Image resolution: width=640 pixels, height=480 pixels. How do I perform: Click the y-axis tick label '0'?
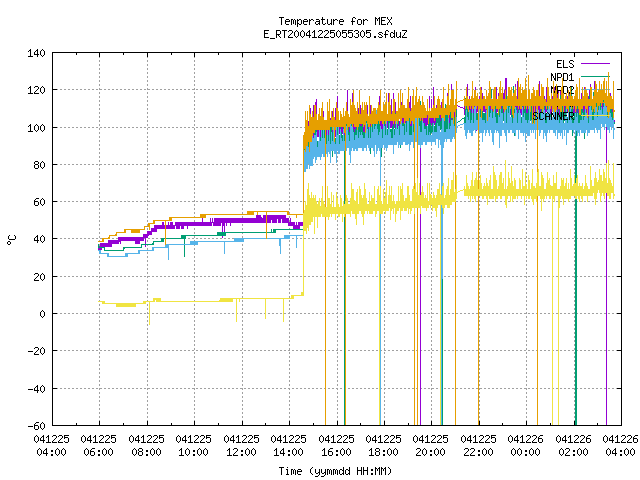[x=42, y=314]
